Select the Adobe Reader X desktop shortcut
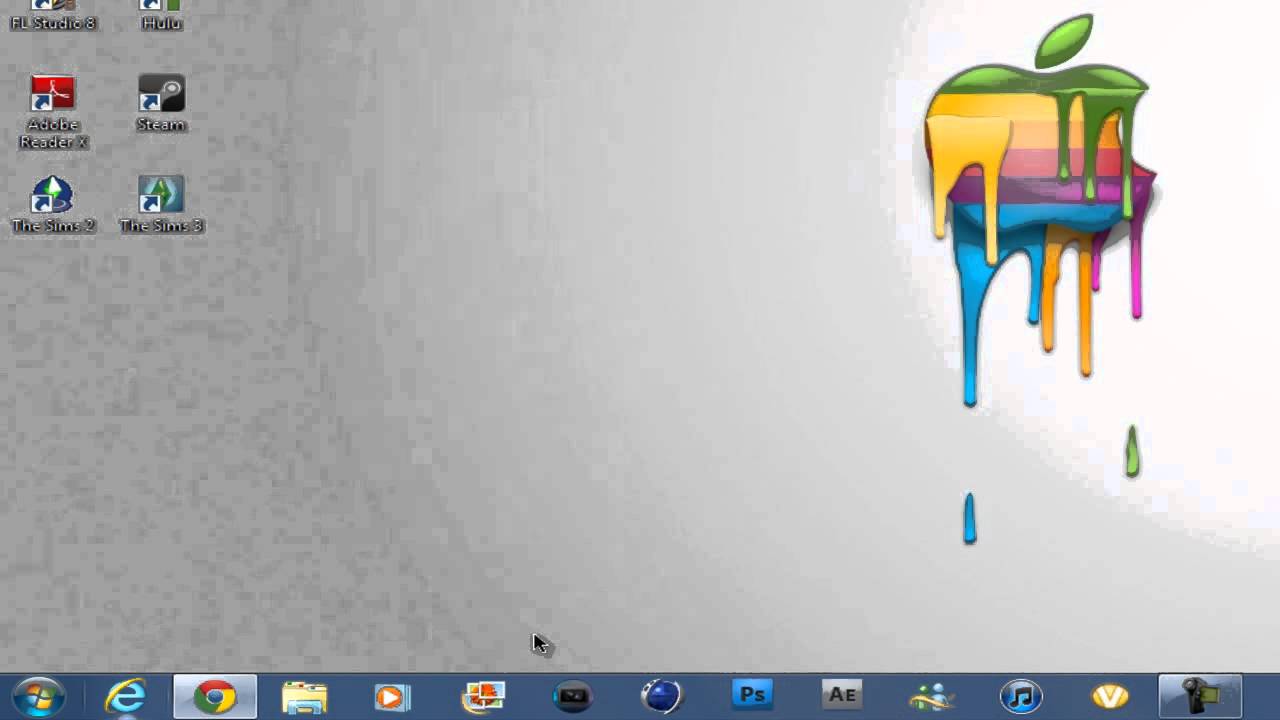This screenshot has width=1280, height=720. pyautogui.click(x=53, y=112)
